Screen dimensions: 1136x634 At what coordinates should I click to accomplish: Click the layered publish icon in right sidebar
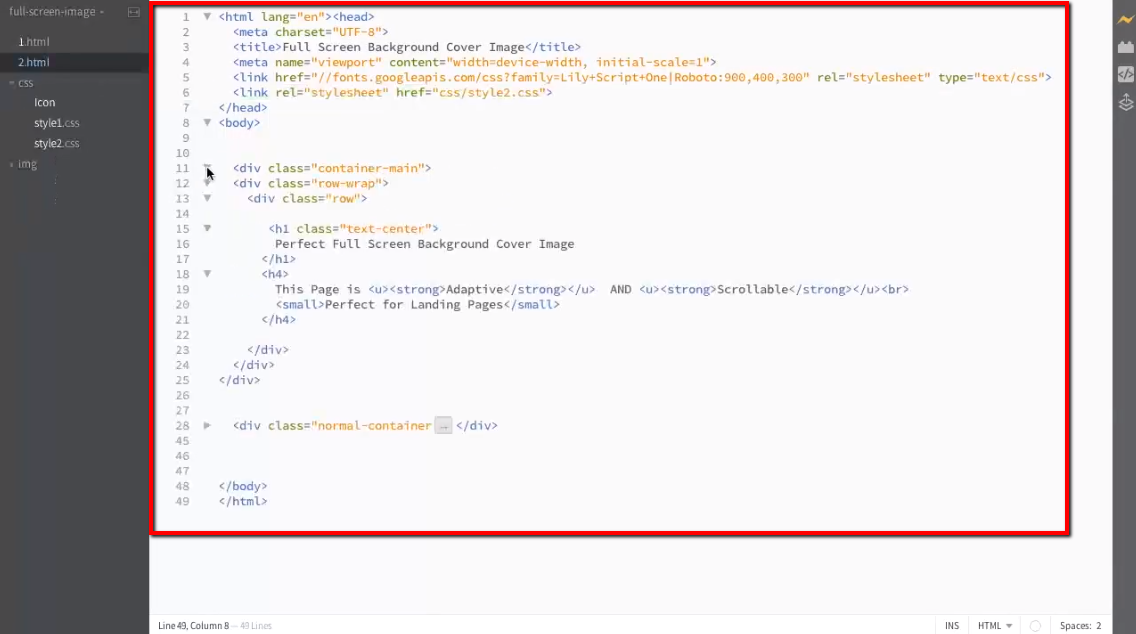(x=1126, y=101)
